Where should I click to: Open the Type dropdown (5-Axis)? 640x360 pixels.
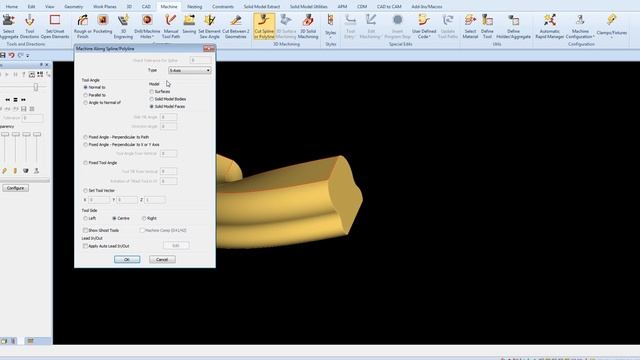coord(189,71)
